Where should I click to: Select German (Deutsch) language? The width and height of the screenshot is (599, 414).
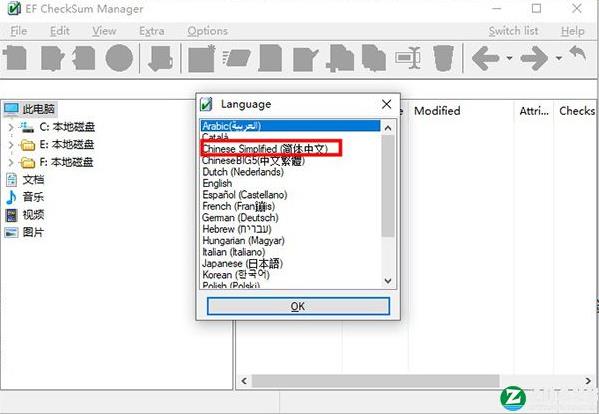(291, 218)
